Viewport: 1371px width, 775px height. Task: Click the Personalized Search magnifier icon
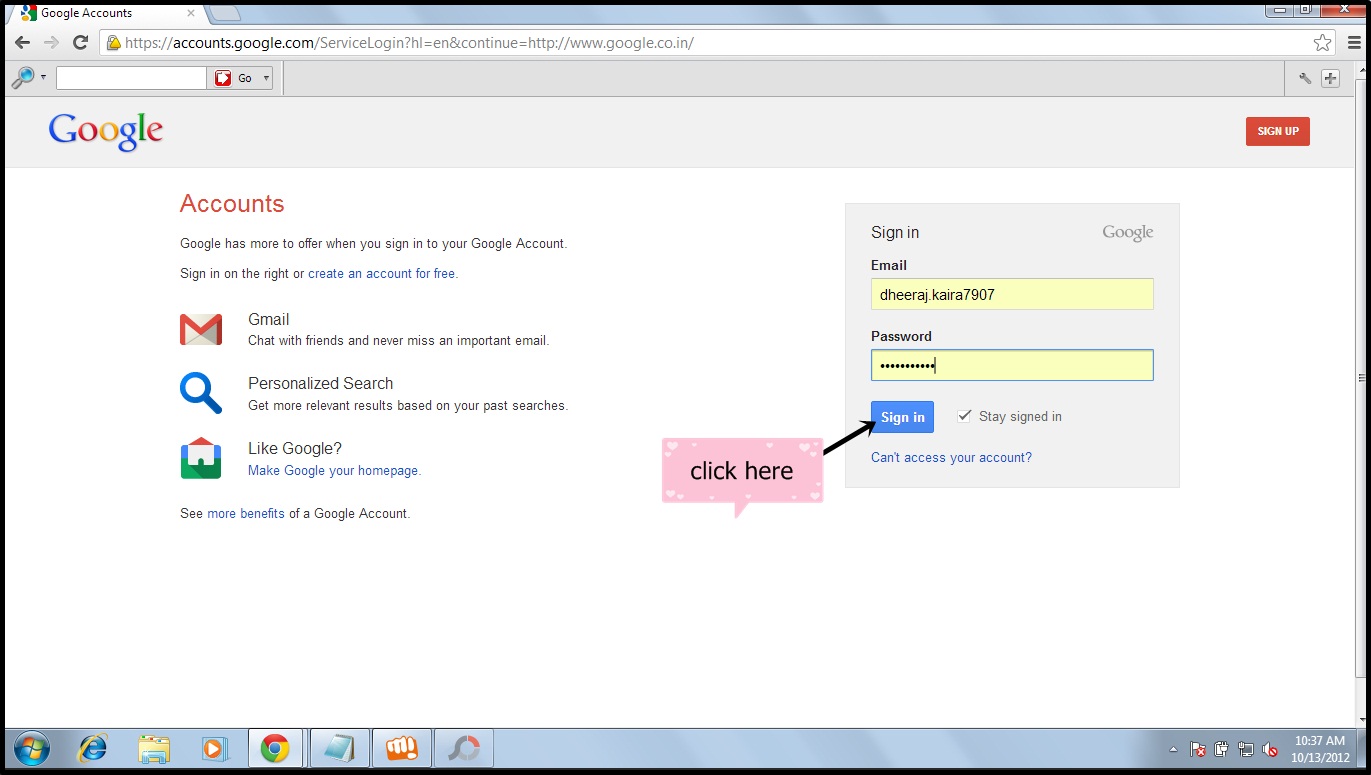coord(201,393)
